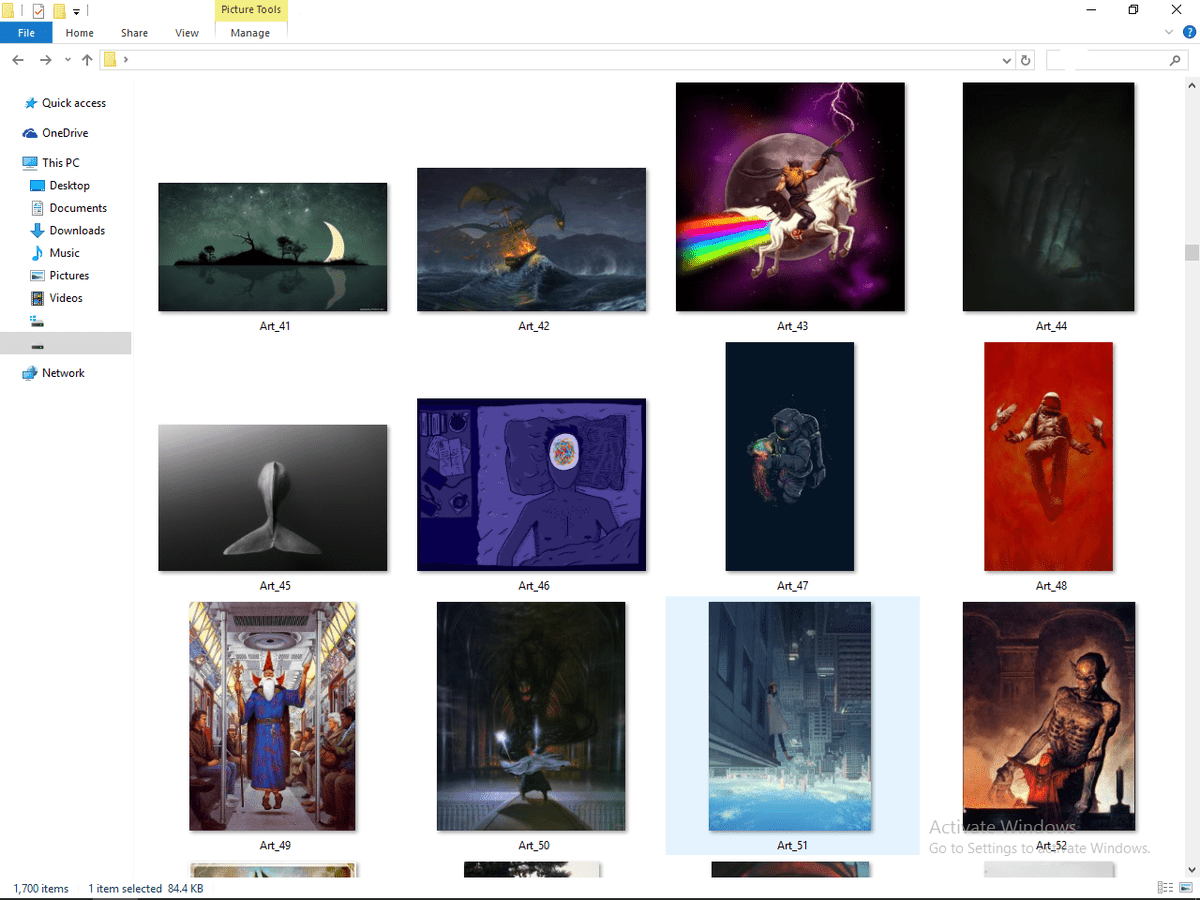Screen dimensions: 1200x900
Task: Select the Art_49 subway wizard thumbnail
Action: pos(273,716)
